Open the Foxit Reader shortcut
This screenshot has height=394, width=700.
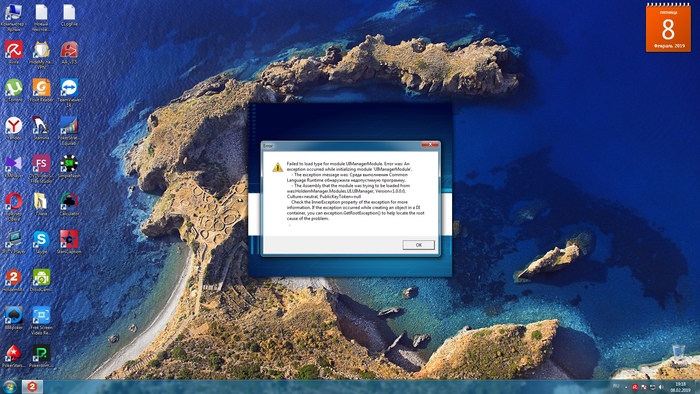41,90
